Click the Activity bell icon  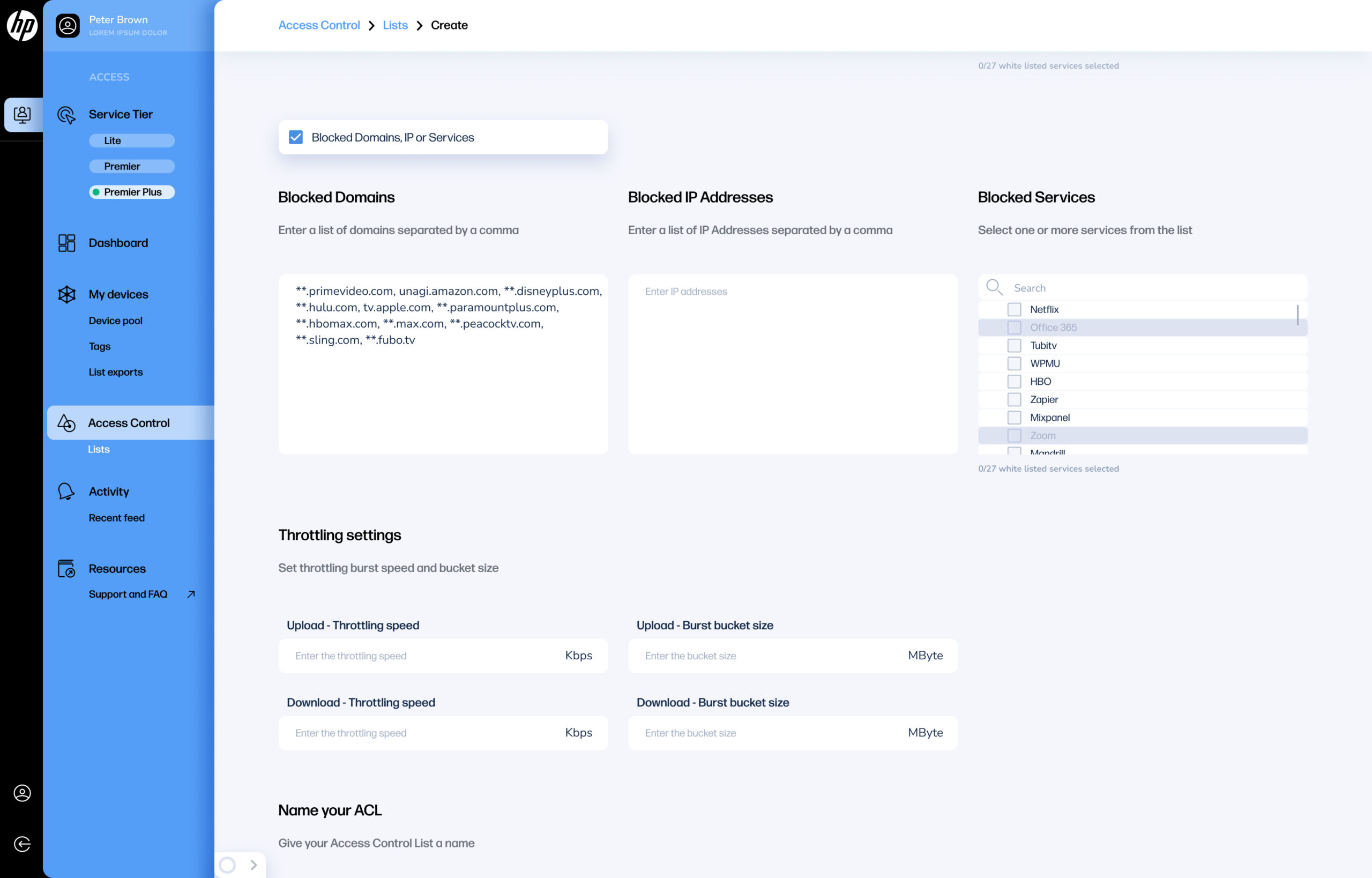click(66, 492)
